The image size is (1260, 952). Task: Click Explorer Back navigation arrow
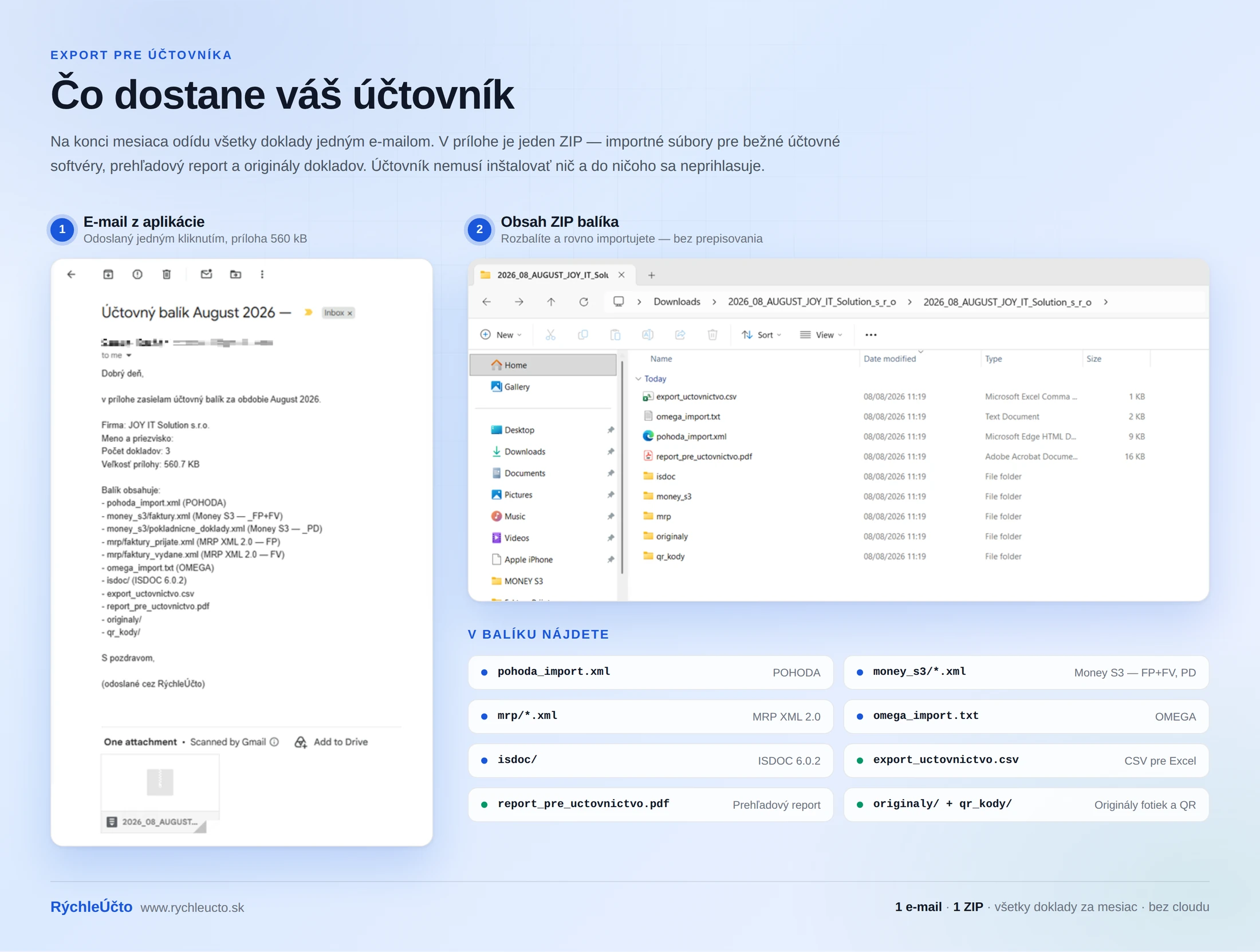click(486, 302)
